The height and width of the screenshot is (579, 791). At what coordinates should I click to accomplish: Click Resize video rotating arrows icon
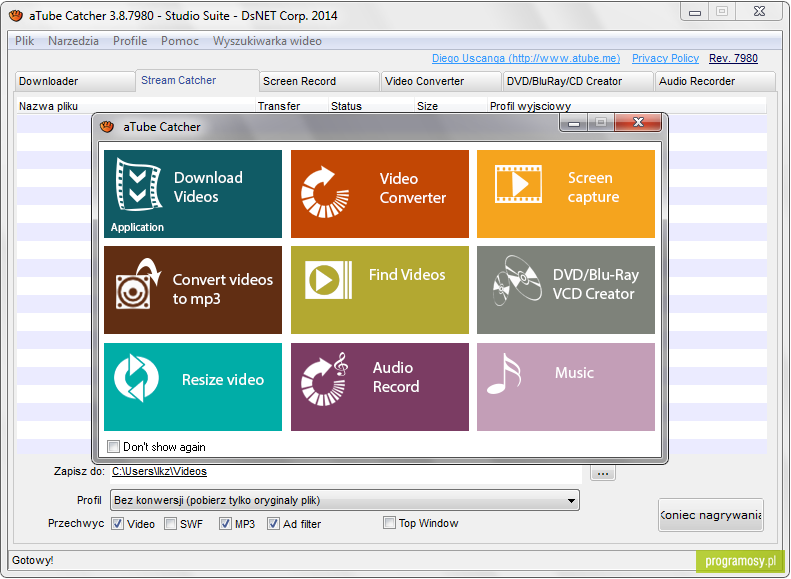tap(136, 378)
